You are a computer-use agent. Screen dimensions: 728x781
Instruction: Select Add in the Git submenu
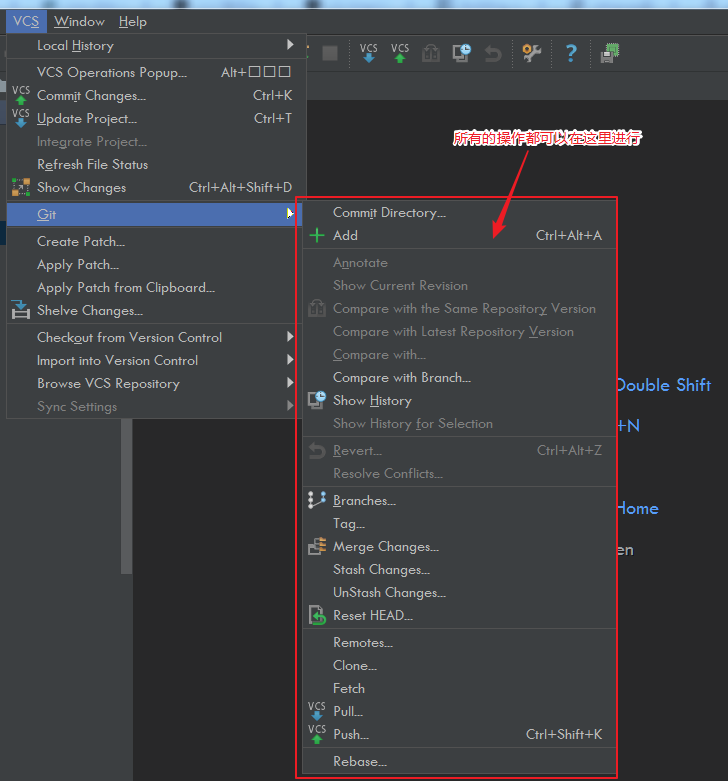point(345,236)
